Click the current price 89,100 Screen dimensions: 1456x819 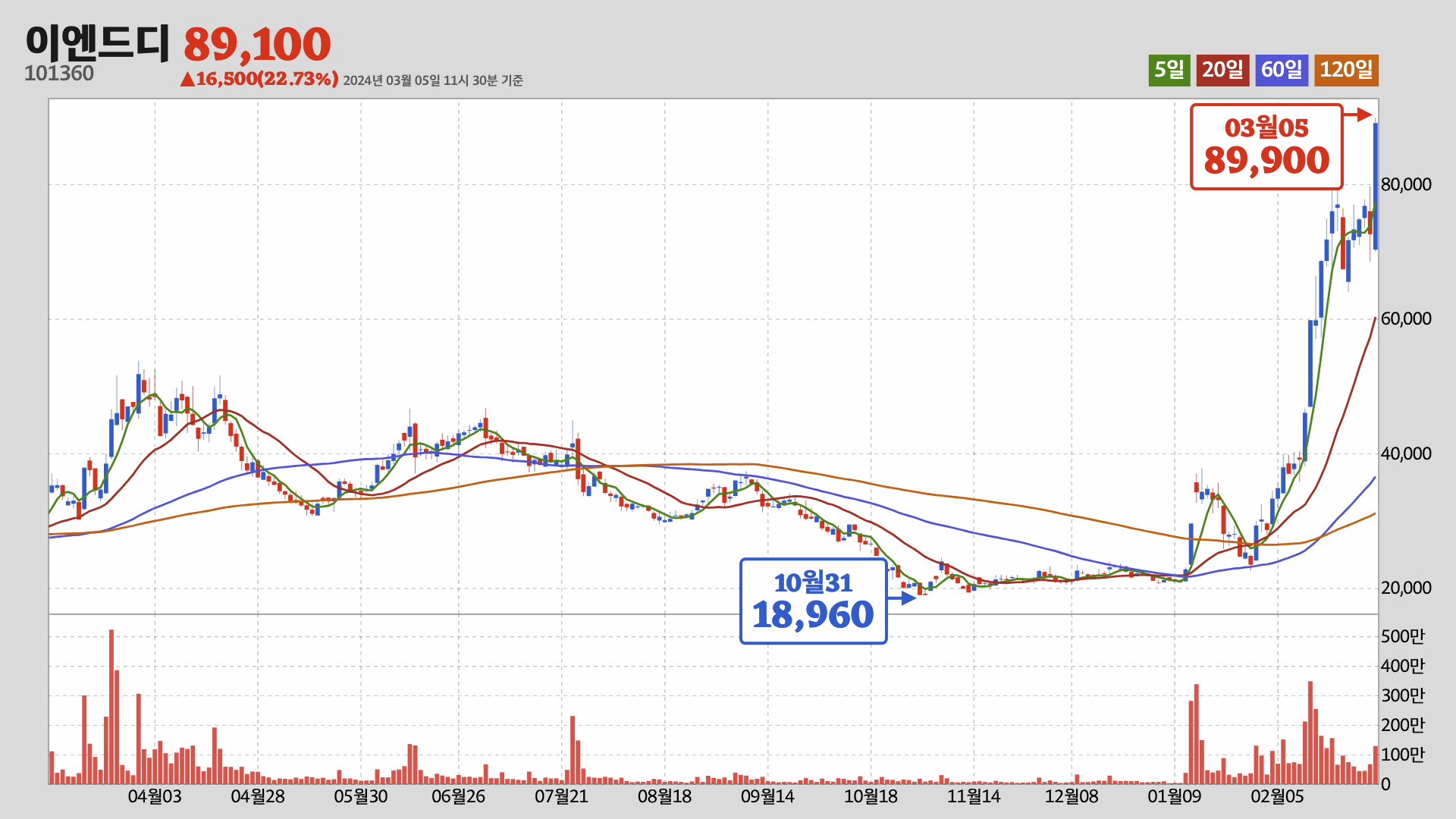click(257, 44)
